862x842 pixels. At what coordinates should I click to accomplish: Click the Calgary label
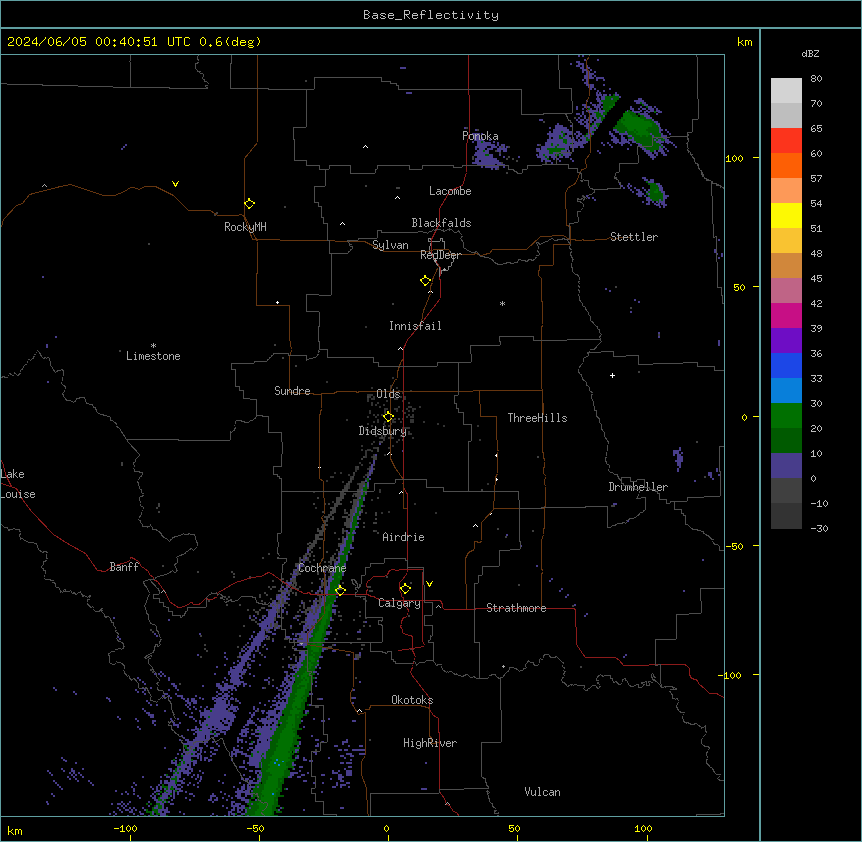pyautogui.click(x=399, y=603)
